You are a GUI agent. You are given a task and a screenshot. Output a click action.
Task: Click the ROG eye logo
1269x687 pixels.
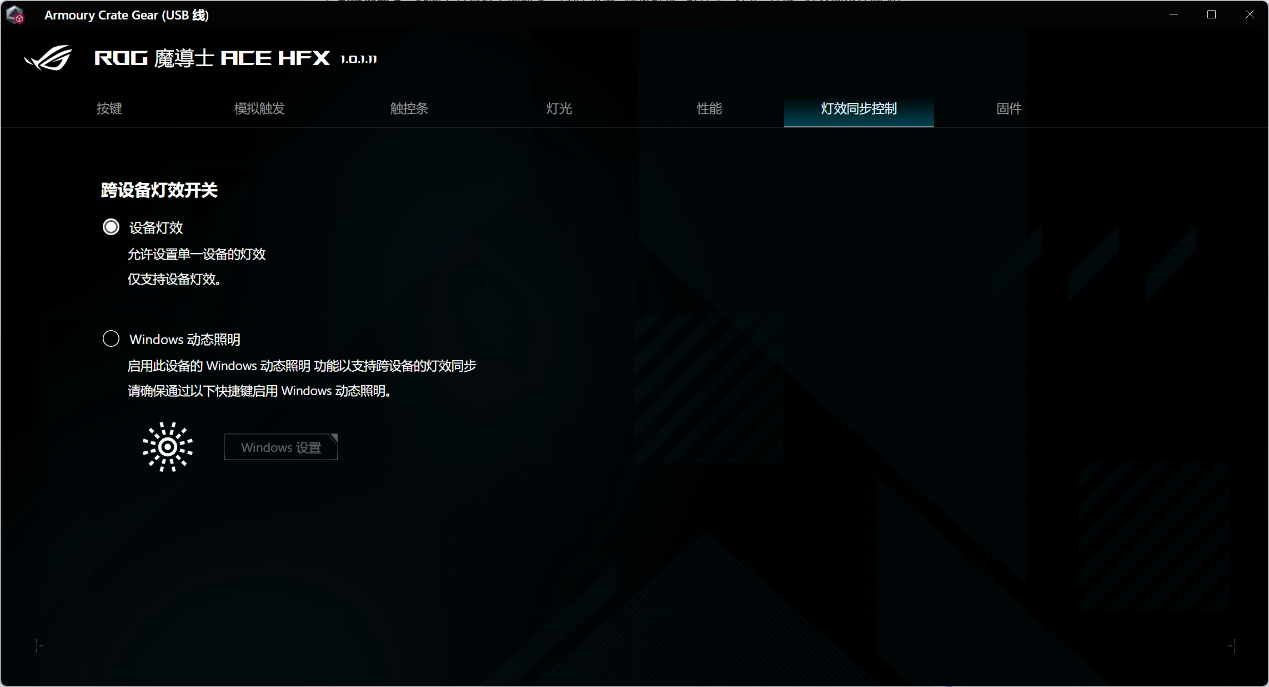click(48, 58)
